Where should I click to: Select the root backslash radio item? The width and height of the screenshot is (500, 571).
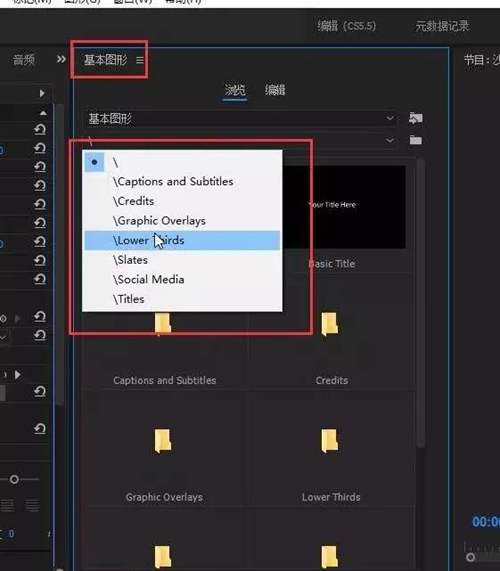point(94,162)
